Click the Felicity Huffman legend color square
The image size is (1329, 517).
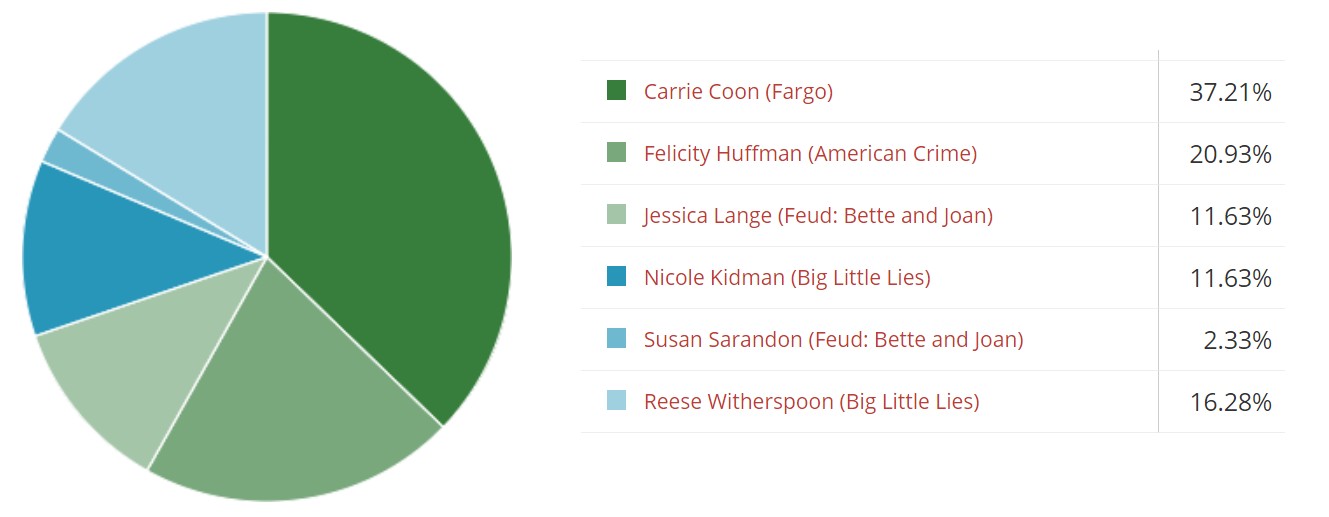coord(616,153)
